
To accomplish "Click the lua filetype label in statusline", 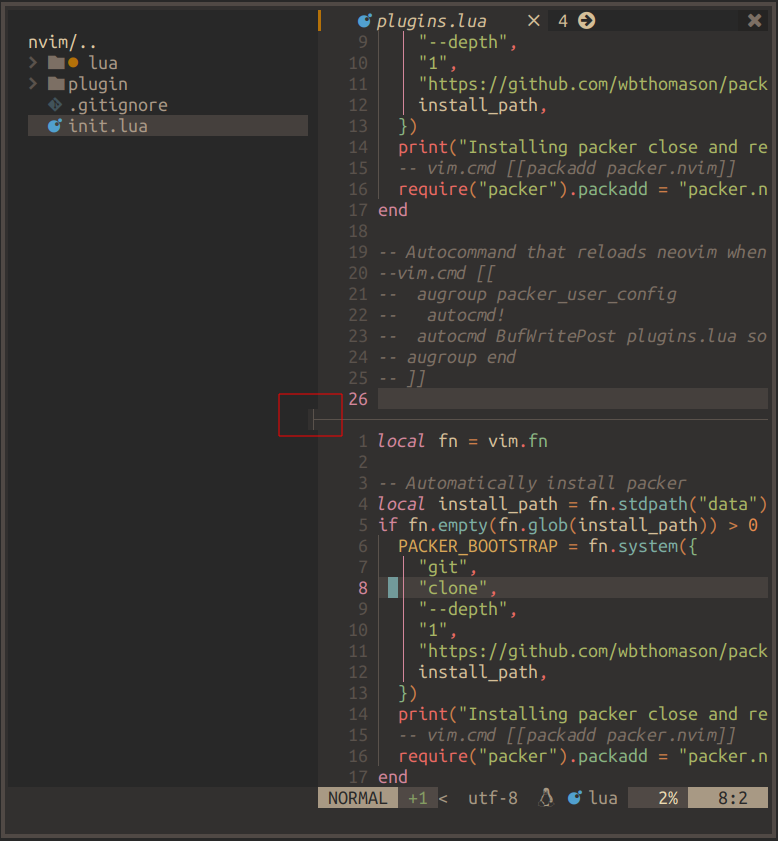I will (x=603, y=798).
